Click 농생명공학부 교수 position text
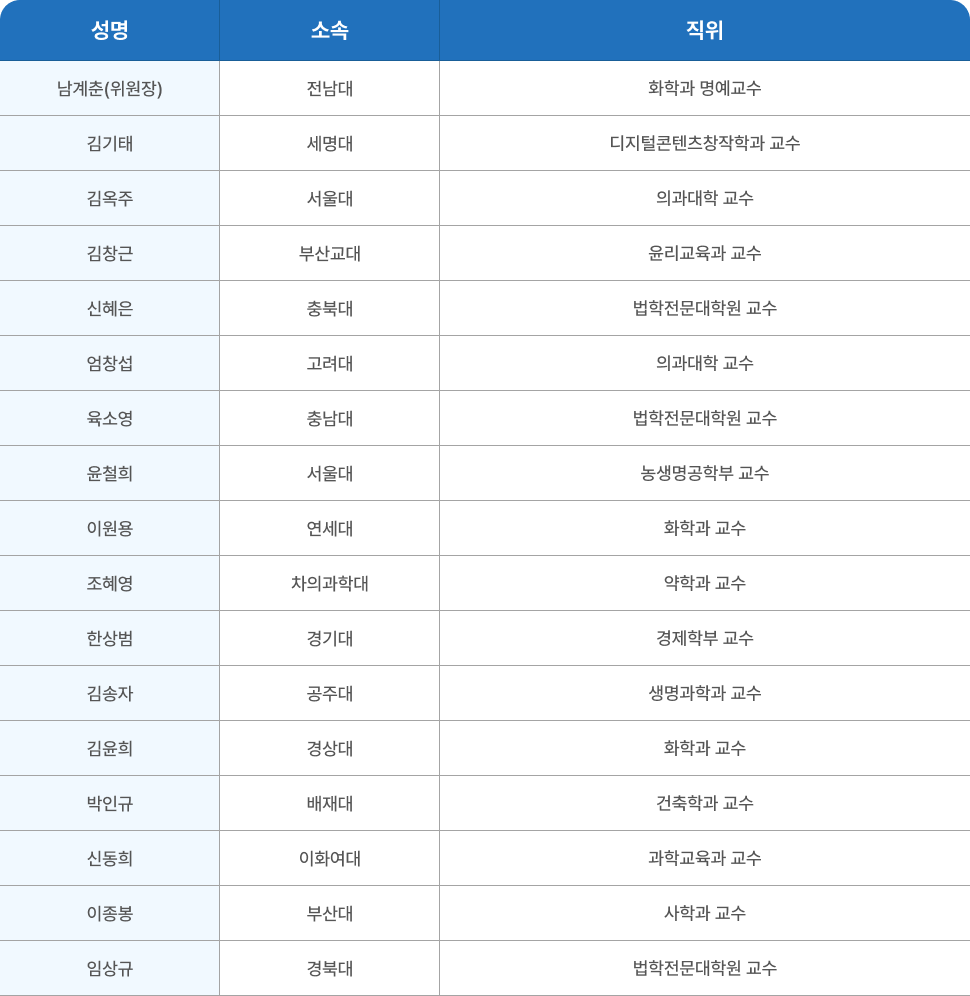Image resolution: width=970 pixels, height=996 pixels. click(x=704, y=473)
